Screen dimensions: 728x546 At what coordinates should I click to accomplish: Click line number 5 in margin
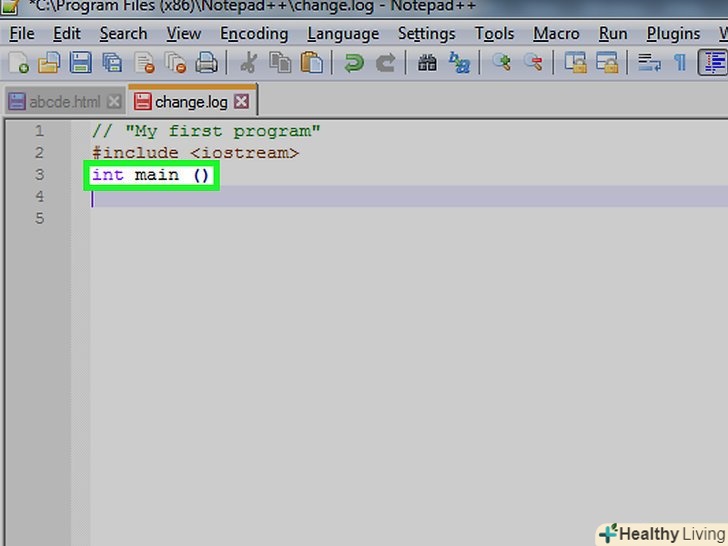click(x=39, y=218)
